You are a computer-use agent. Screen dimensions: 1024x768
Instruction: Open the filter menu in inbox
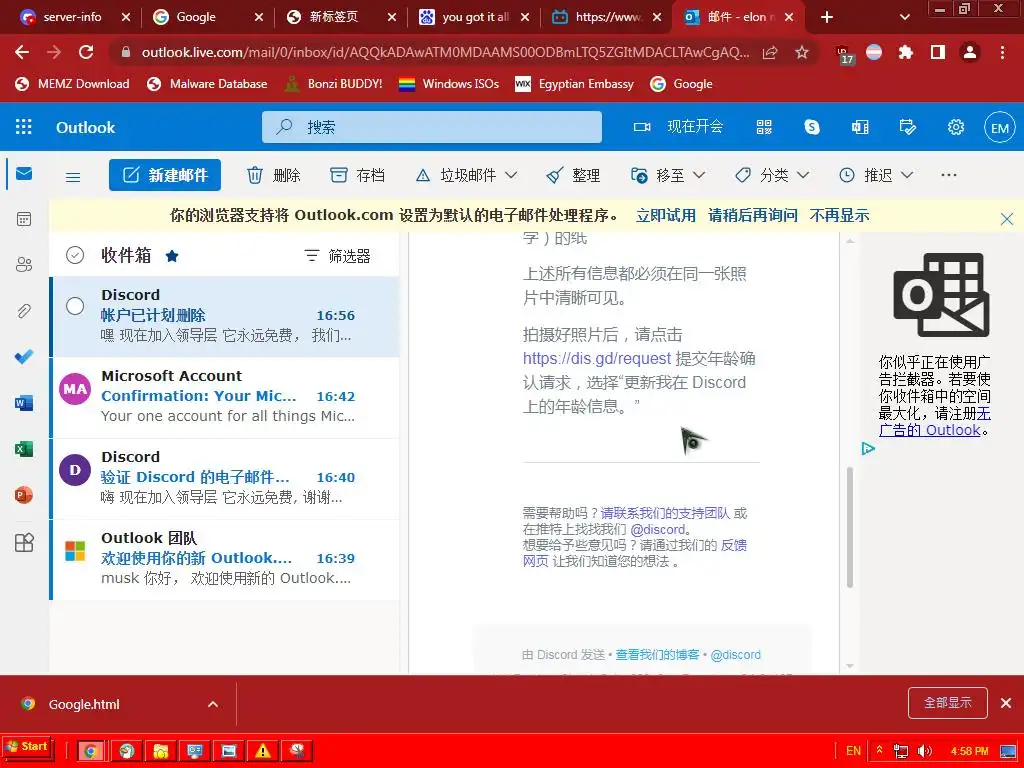(x=338, y=256)
